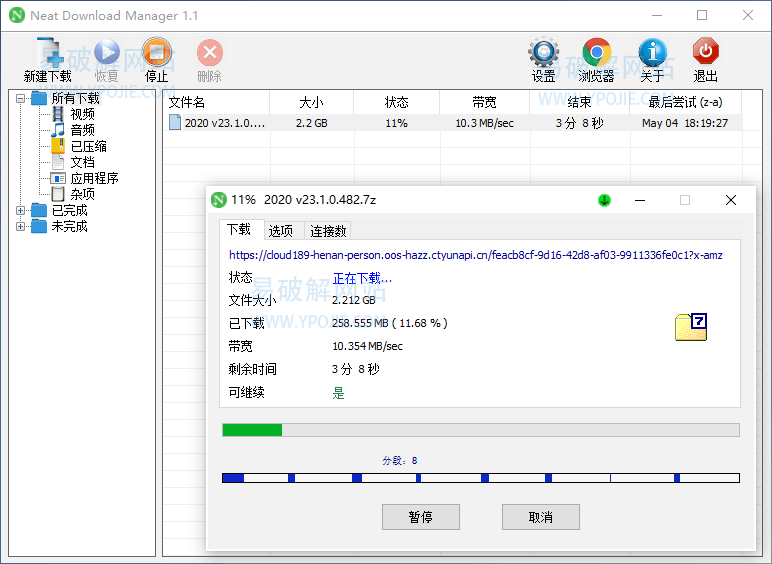Screen dimensions: 772x564
Task: Open 关于 about info icon
Action: tap(652, 52)
